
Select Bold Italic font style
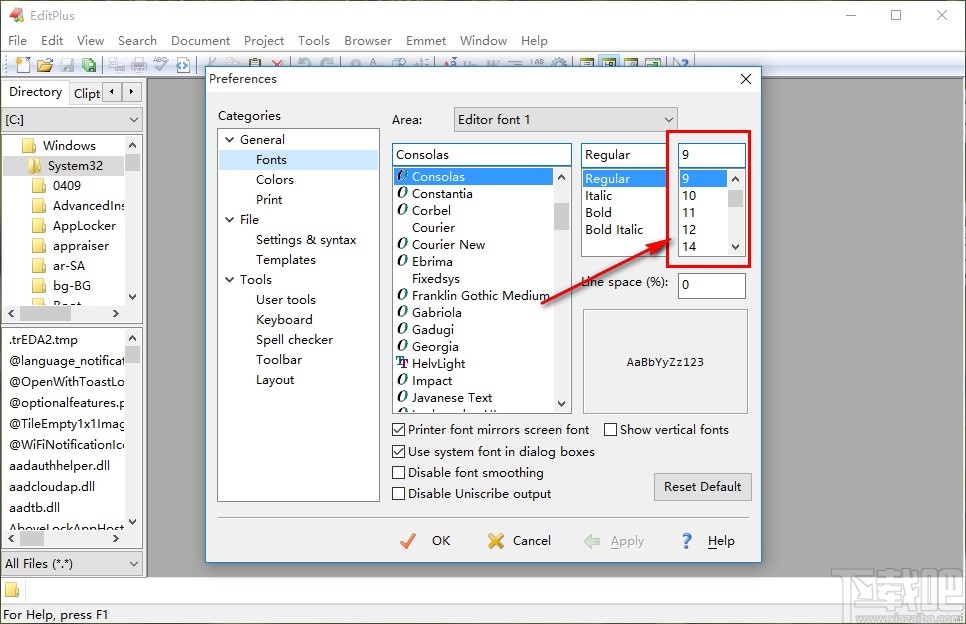614,230
